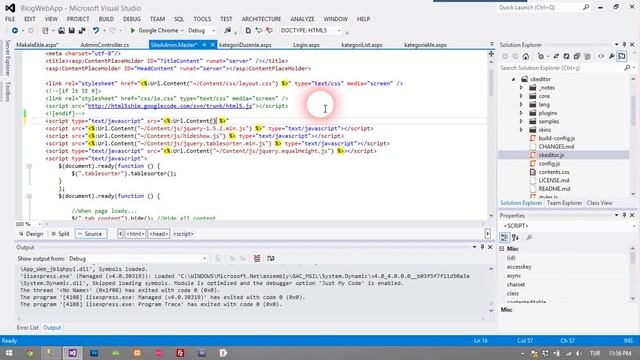Open the BUILD menu

pyautogui.click(x=106, y=19)
